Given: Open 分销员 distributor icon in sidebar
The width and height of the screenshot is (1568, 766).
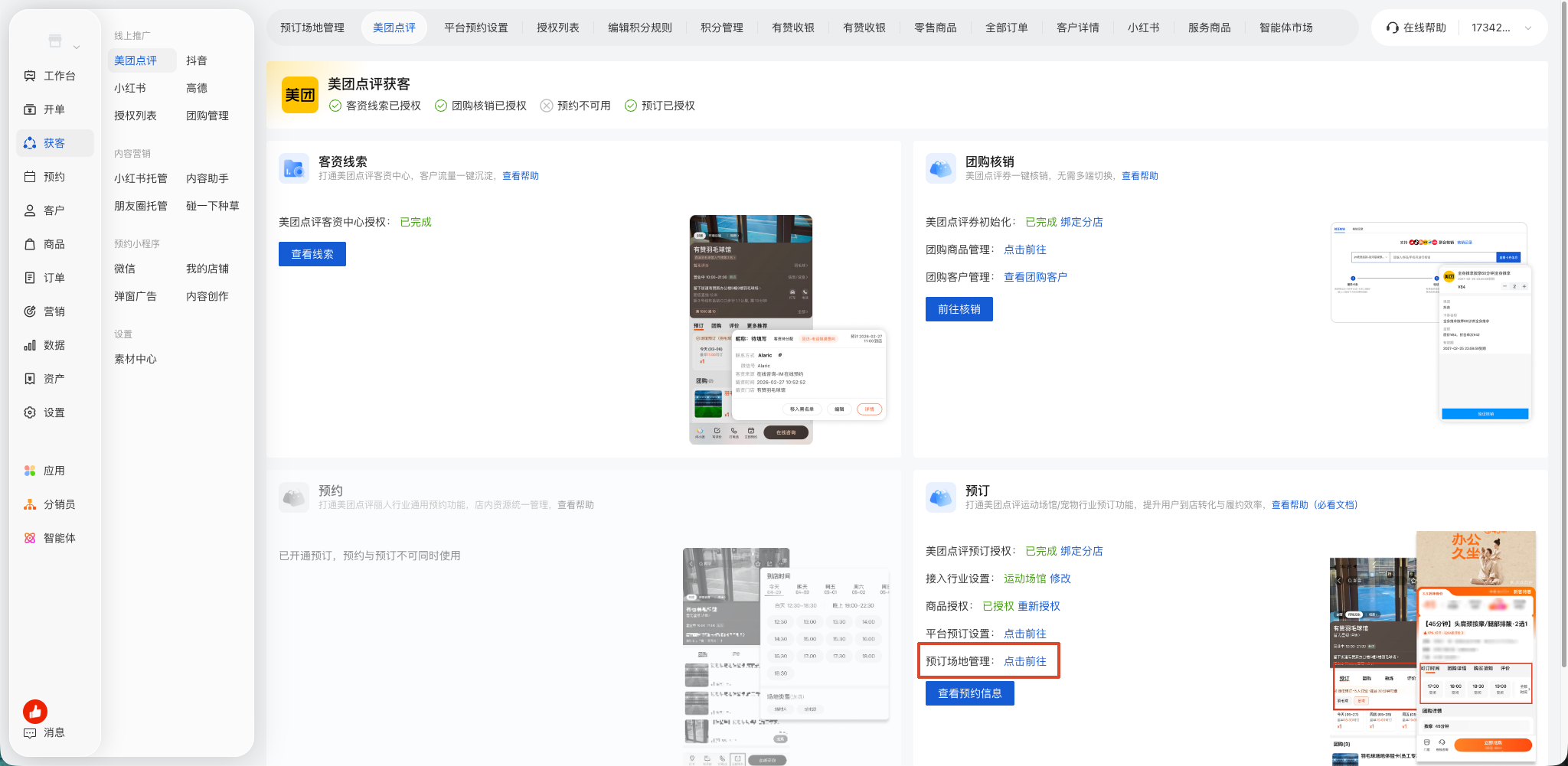Looking at the screenshot, I should tap(30, 504).
